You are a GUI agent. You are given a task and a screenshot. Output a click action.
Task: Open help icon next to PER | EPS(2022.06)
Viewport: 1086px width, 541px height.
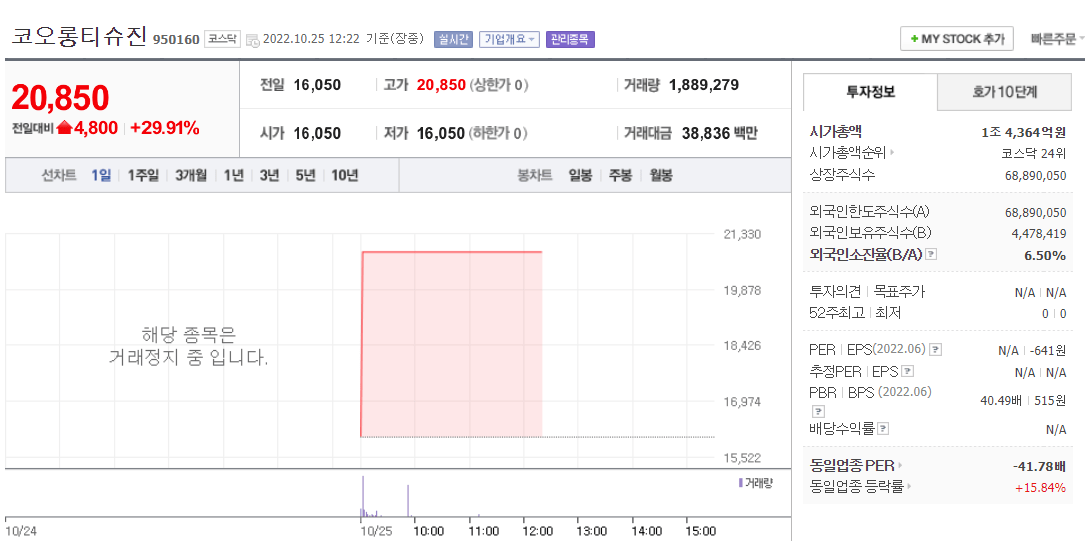point(936,350)
